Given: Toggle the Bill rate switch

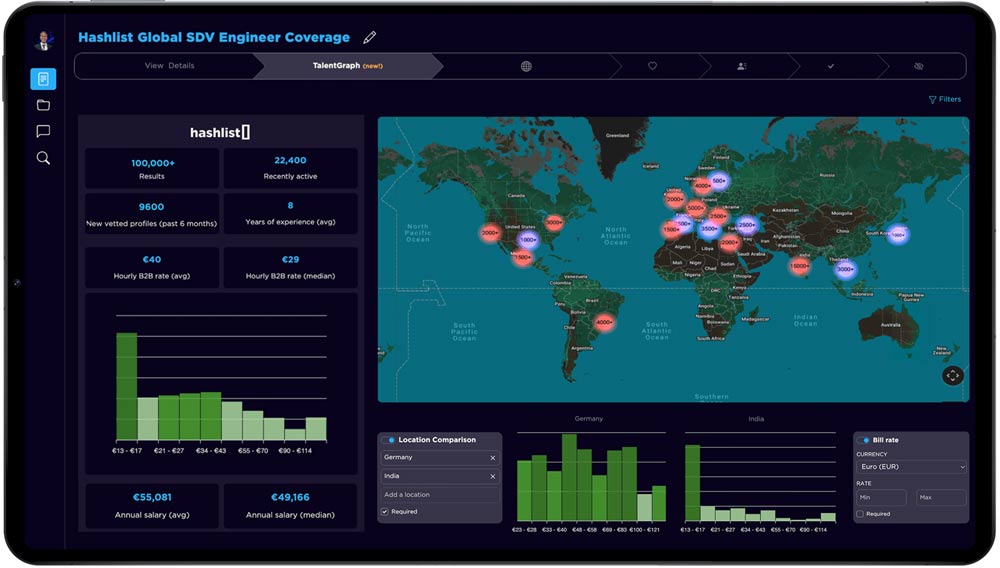Looking at the screenshot, I should tap(864, 441).
